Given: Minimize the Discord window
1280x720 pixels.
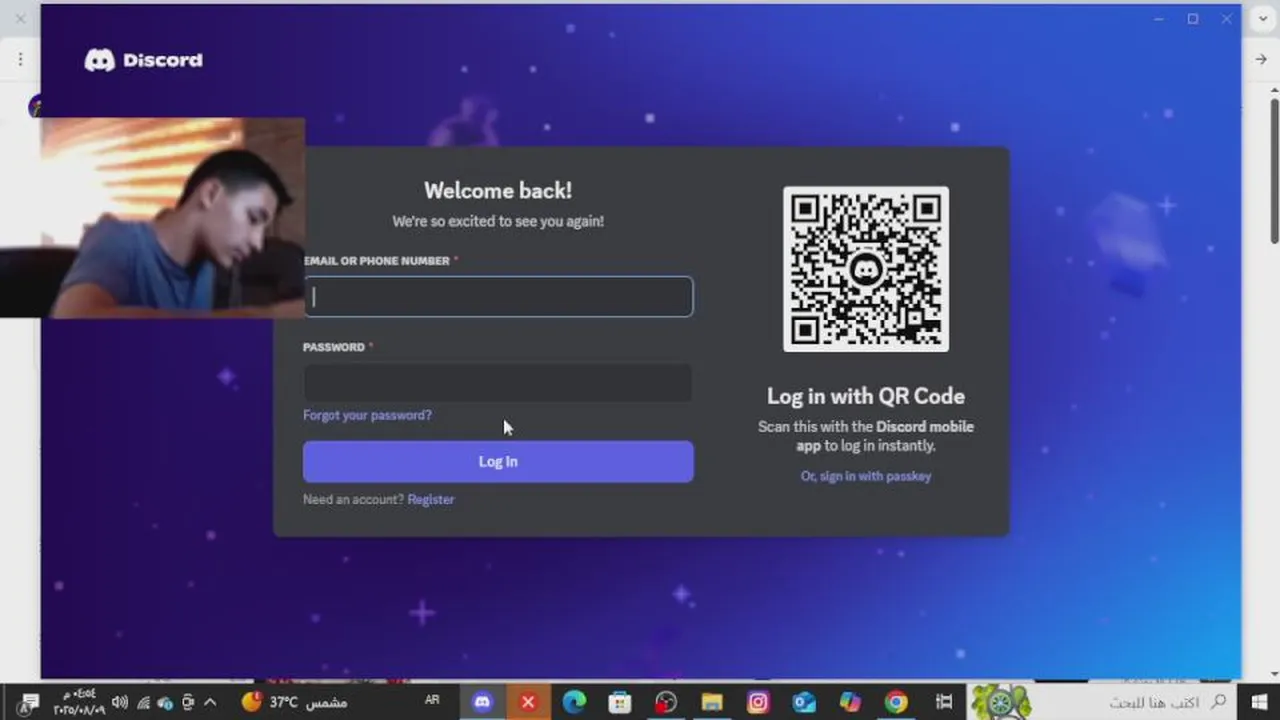Looking at the screenshot, I should click(x=1159, y=19).
